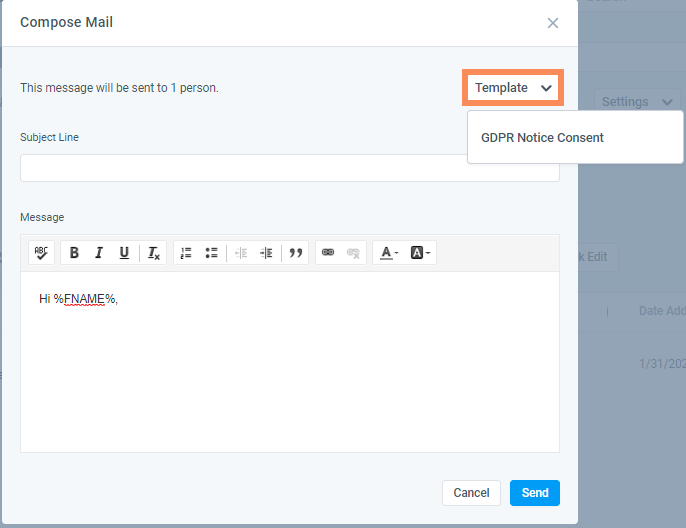
Task: Click the Edit button behind dialog
Action: coord(598,257)
